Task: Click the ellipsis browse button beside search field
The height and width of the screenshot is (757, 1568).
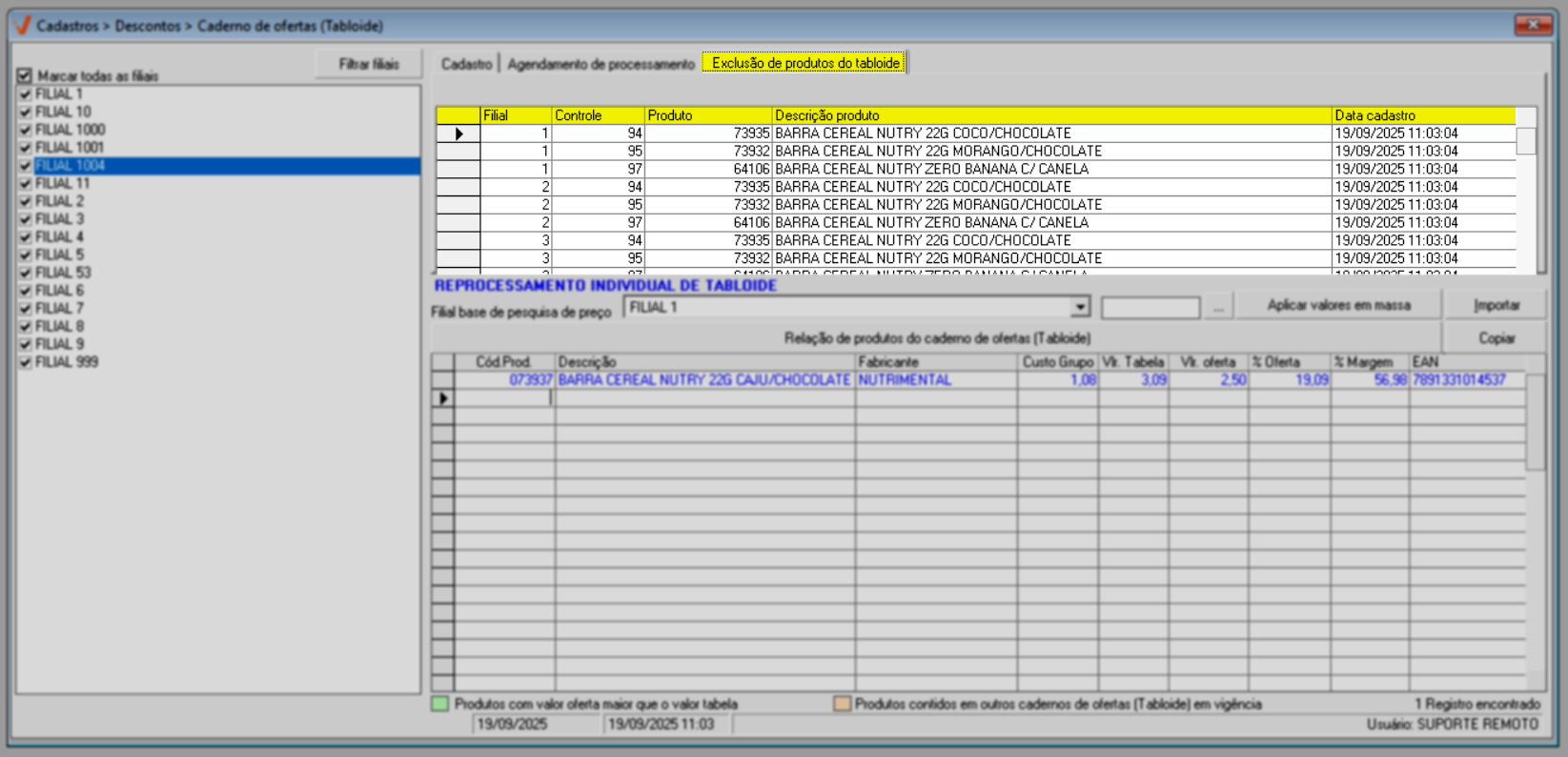Action: [x=1218, y=307]
